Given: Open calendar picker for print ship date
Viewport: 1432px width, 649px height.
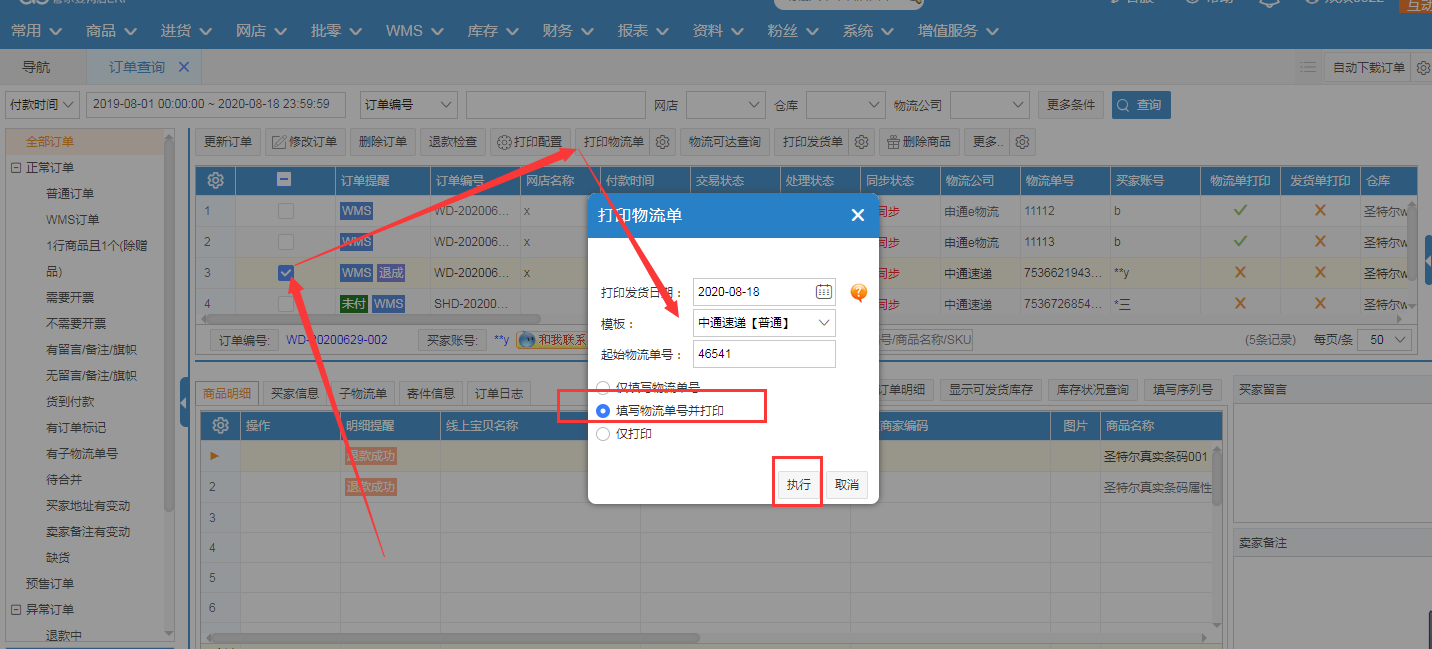Looking at the screenshot, I should click(823, 292).
